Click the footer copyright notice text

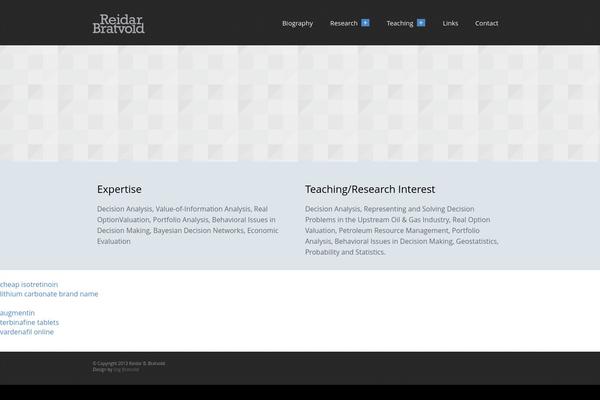click(129, 364)
